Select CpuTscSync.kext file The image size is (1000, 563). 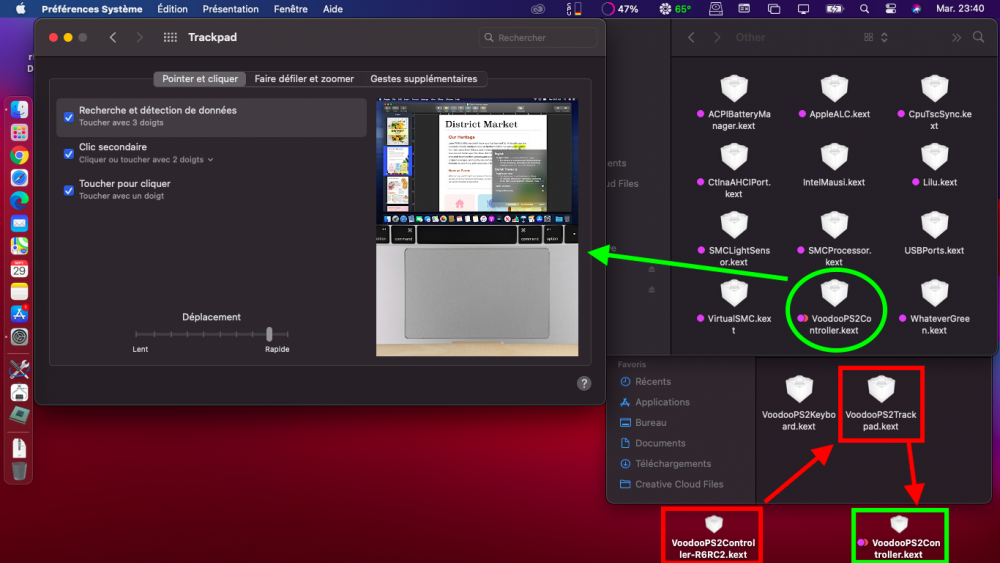(x=934, y=103)
